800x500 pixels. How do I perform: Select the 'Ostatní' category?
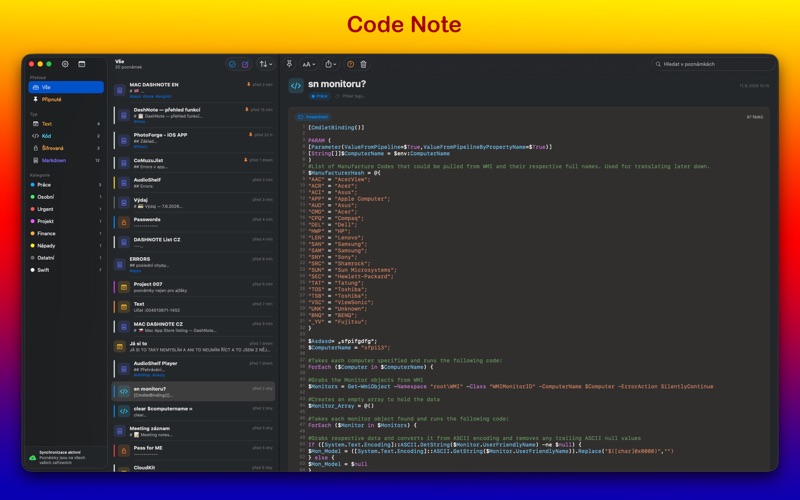(x=66, y=258)
